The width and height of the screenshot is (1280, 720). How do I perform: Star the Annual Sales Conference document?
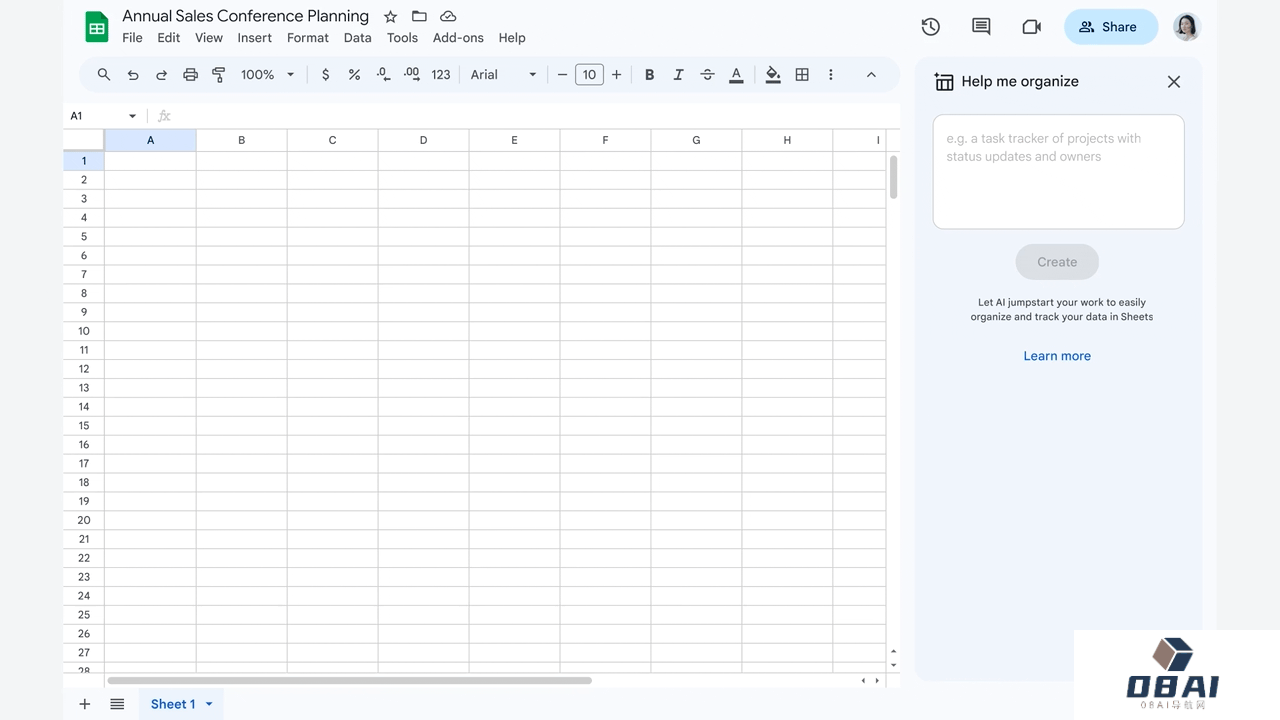point(391,17)
